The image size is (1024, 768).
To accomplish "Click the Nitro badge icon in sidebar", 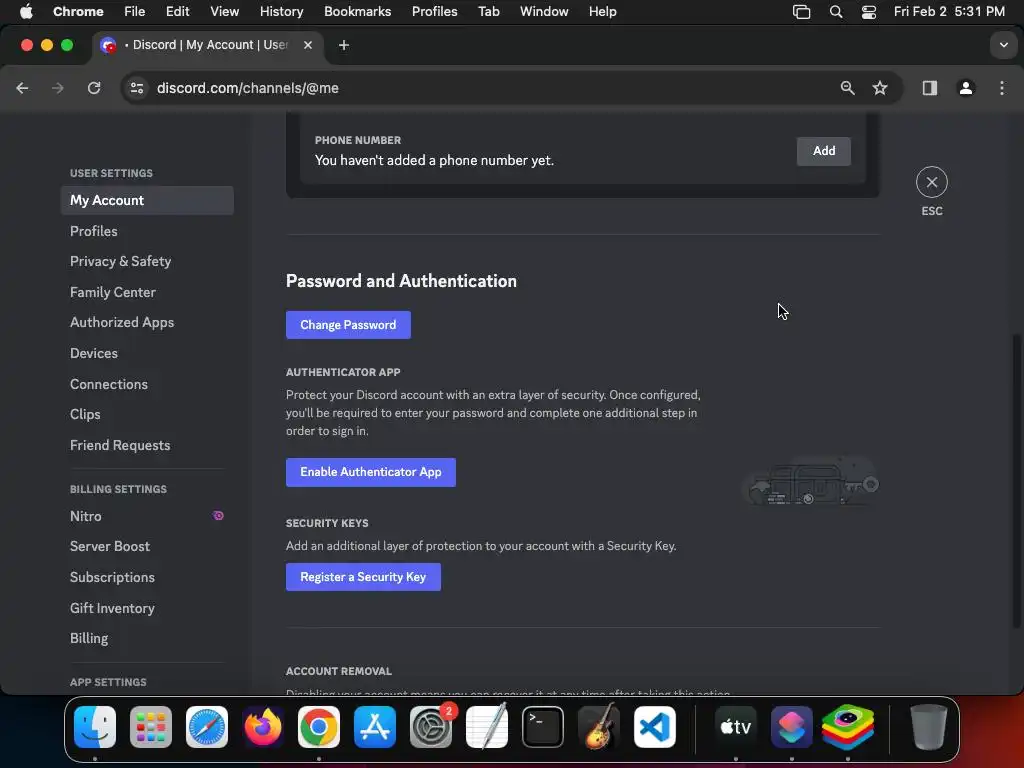I will (218, 516).
